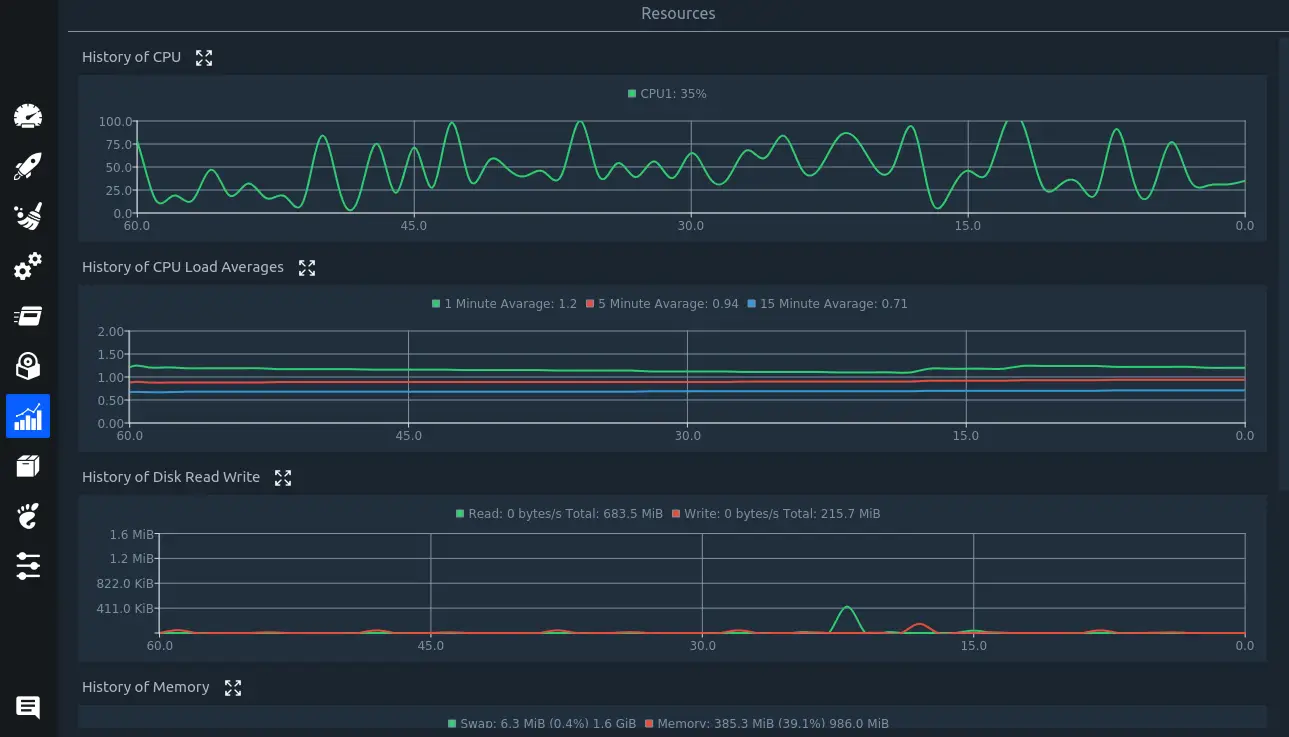Image resolution: width=1289 pixels, height=737 pixels.
Task: Toggle the CPU1 legend color marker
Action: pos(632,94)
